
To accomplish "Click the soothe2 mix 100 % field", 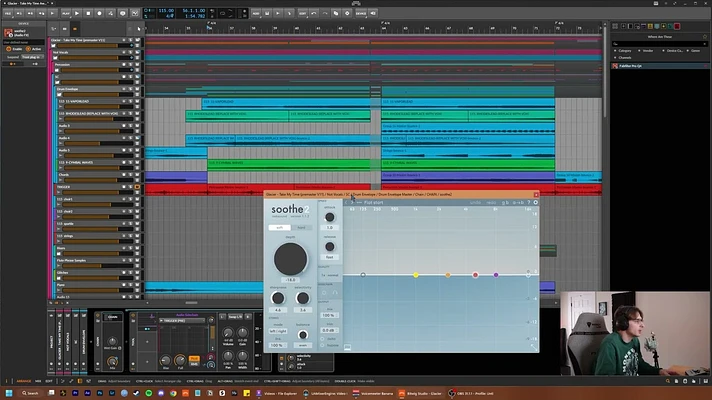I will coord(328,315).
